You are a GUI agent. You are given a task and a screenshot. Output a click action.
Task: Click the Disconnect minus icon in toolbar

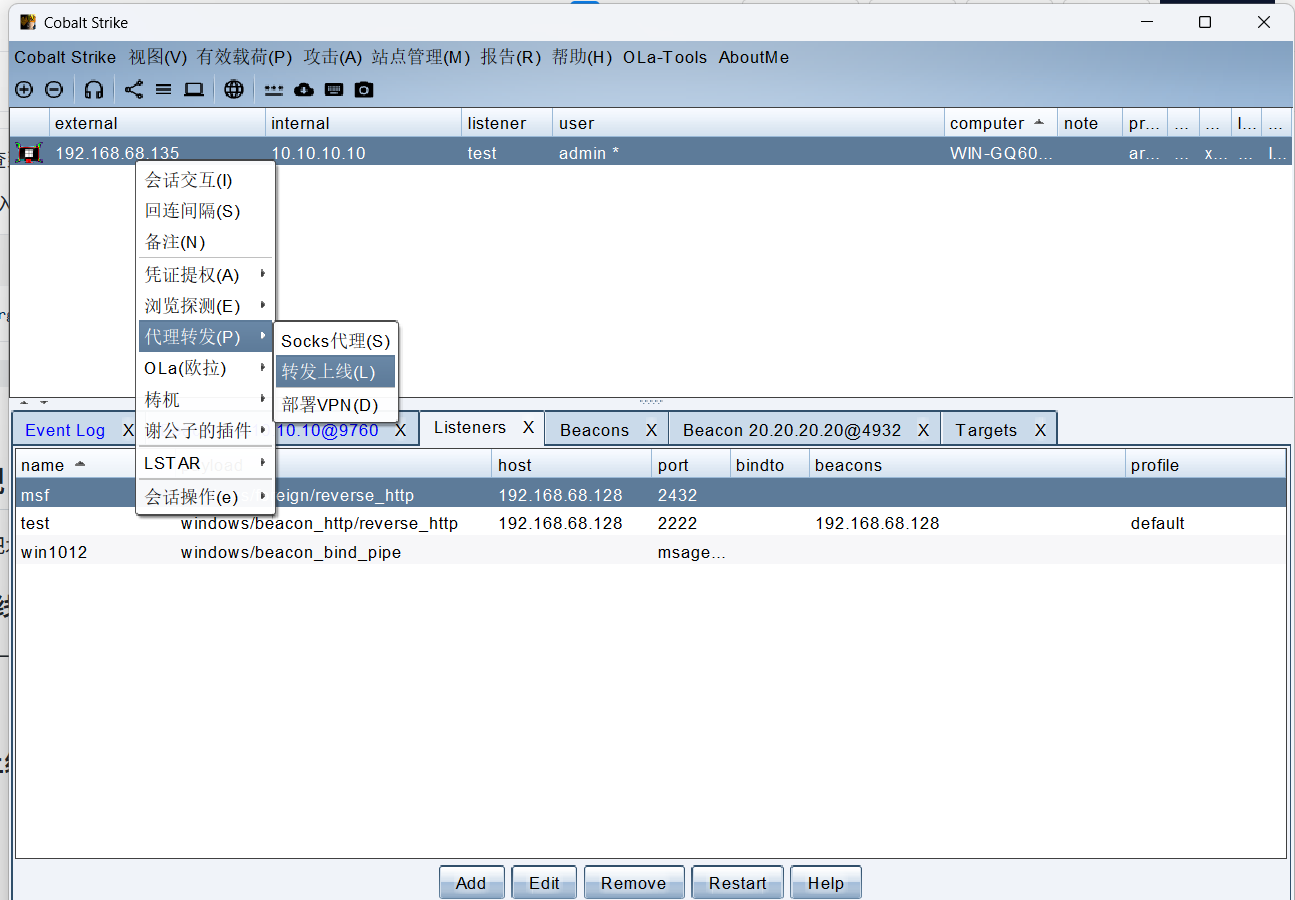(54, 90)
